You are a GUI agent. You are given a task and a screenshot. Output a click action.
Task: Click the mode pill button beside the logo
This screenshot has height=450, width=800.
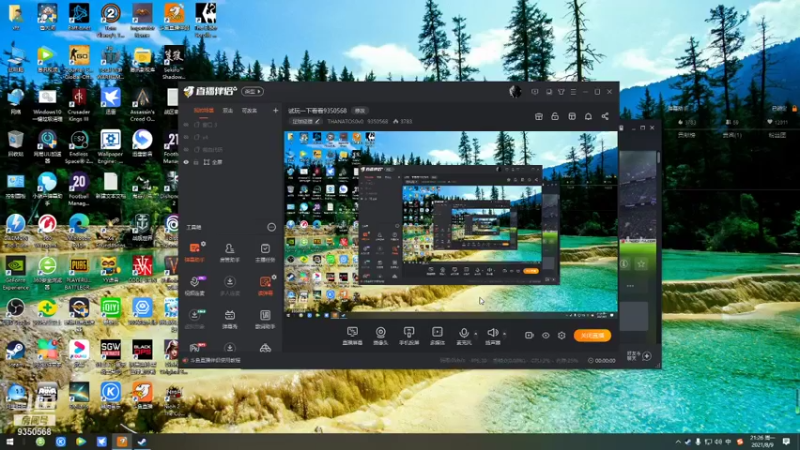[x=252, y=91]
